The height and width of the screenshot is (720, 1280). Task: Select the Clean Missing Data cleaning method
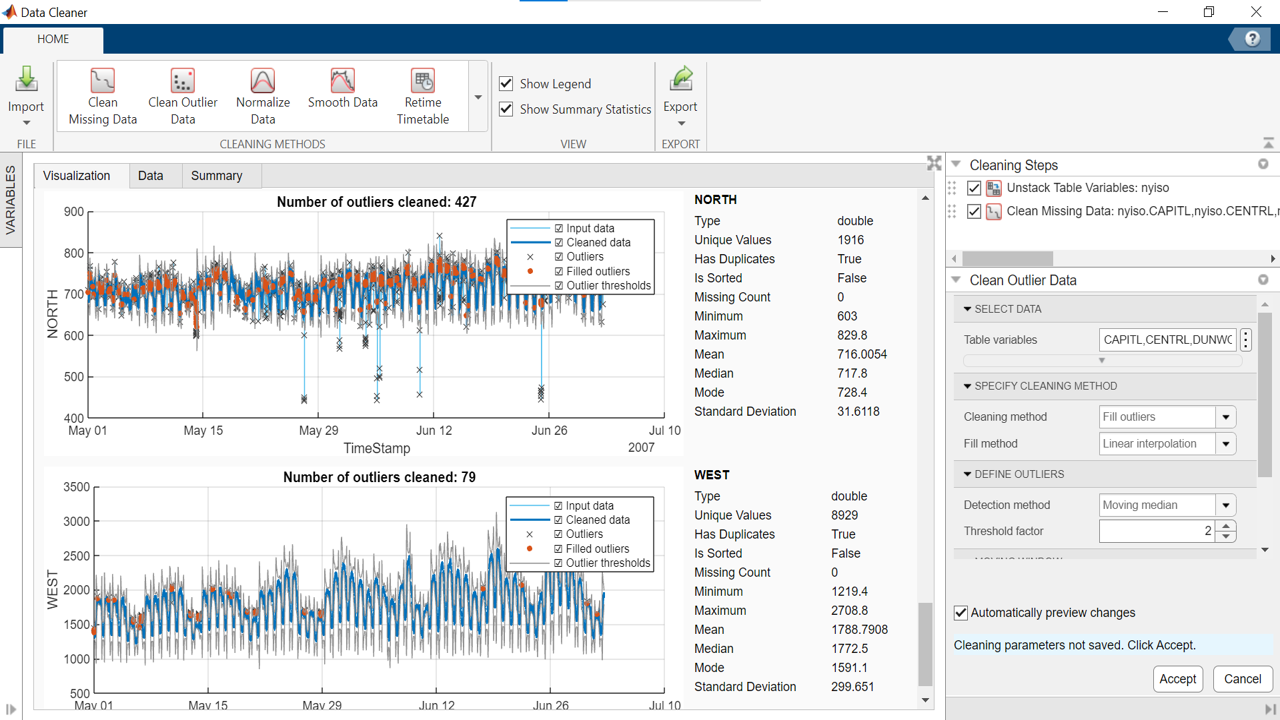point(101,94)
